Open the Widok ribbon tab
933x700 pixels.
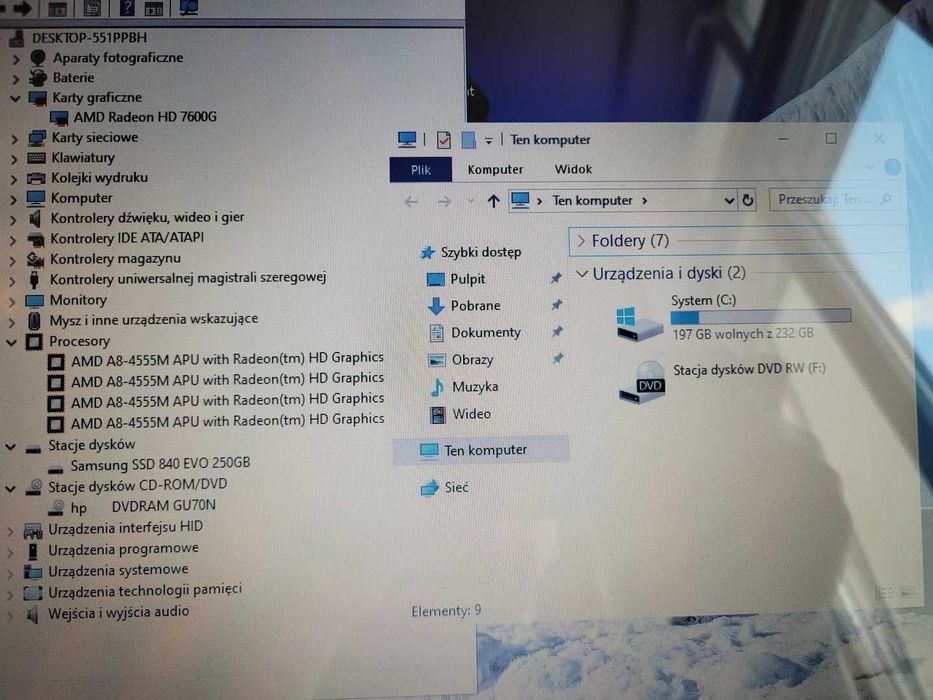pos(573,169)
